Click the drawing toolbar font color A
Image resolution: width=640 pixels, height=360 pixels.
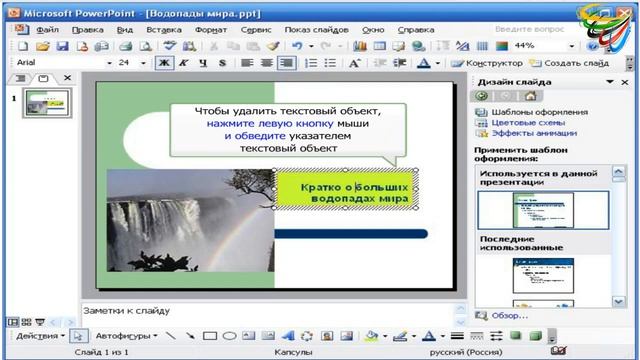(429, 336)
